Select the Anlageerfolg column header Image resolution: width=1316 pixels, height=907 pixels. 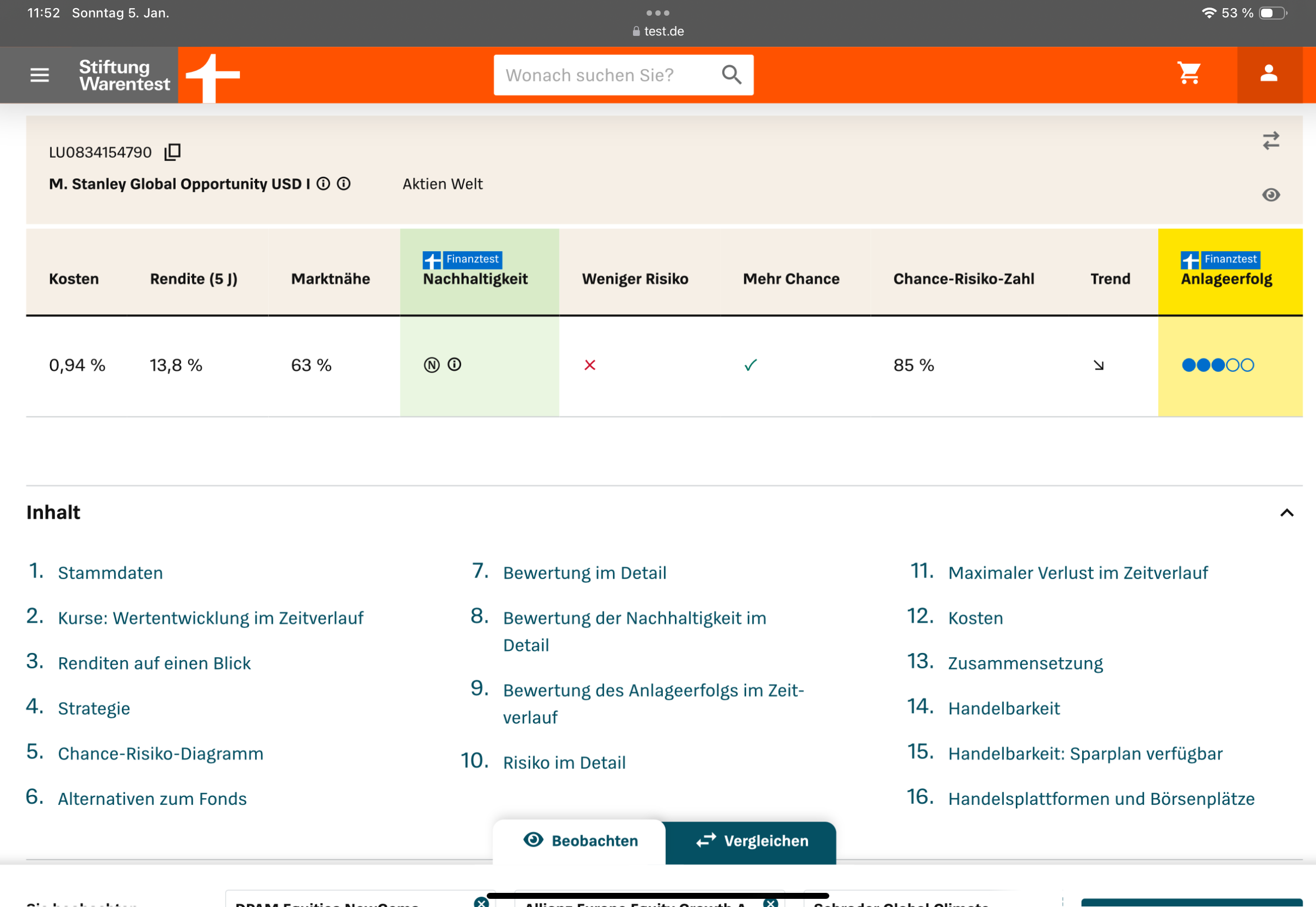pos(1226,278)
